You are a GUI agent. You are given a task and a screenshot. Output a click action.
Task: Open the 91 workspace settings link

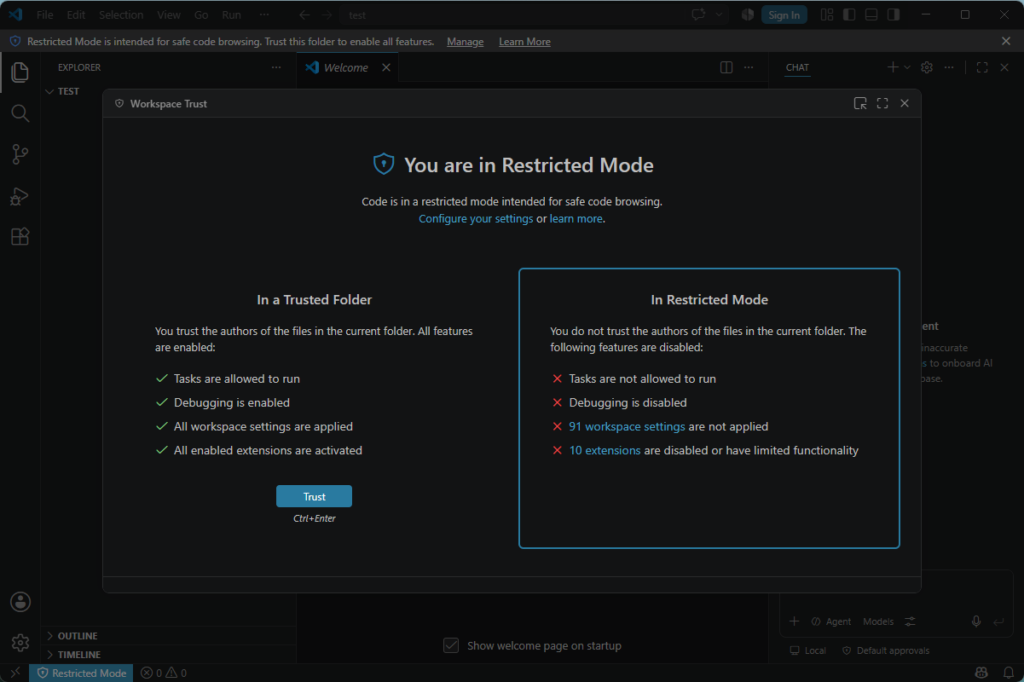coord(627,427)
